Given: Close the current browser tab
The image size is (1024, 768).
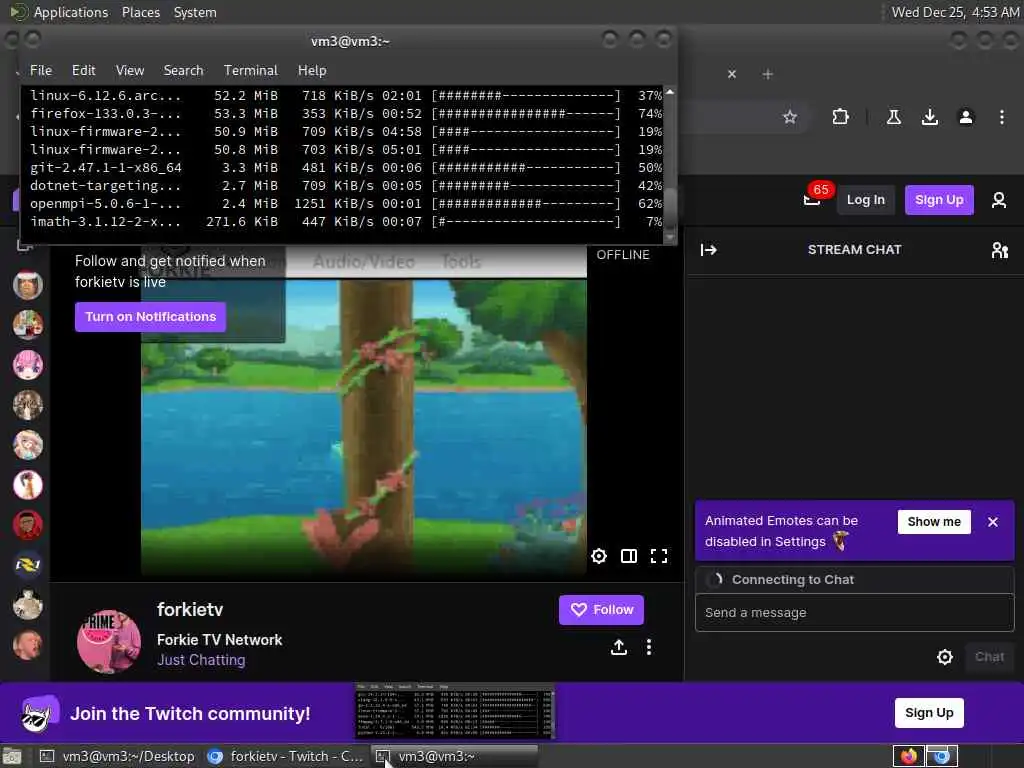Looking at the screenshot, I should [732, 74].
